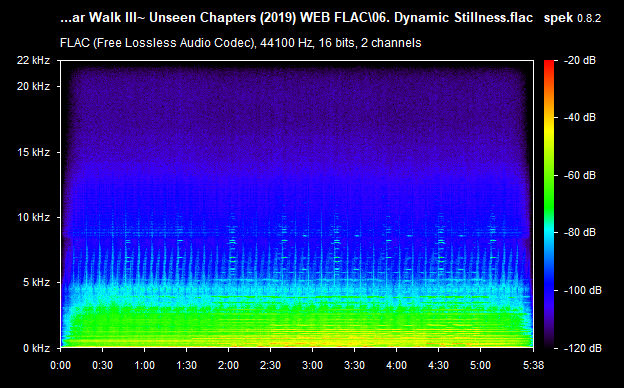Click the -40 dB legend label
The height and width of the screenshot is (388, 624).
pyautogui.click(x=580, y=117)
